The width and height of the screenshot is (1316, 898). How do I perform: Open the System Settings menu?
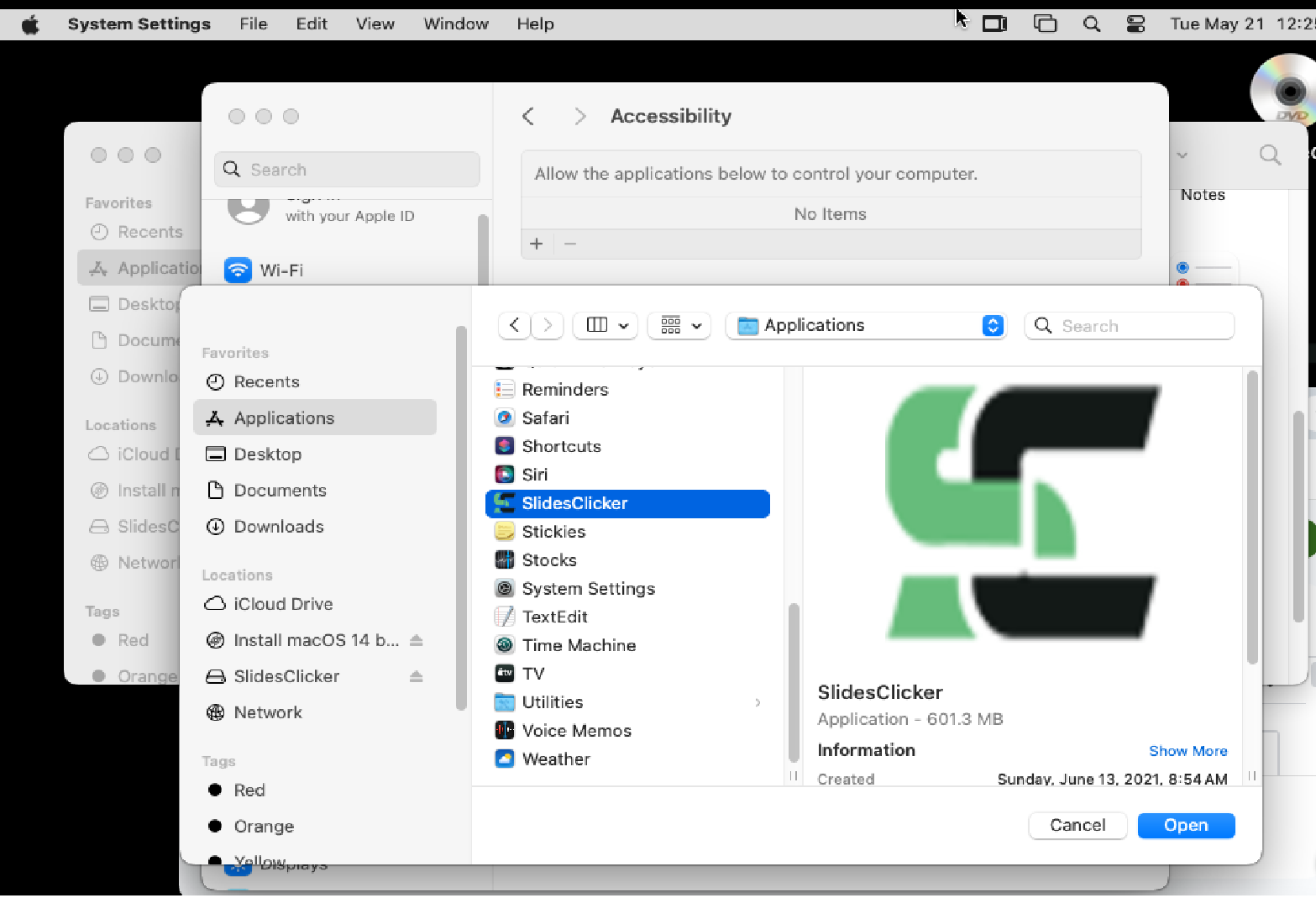click(139, 24)
